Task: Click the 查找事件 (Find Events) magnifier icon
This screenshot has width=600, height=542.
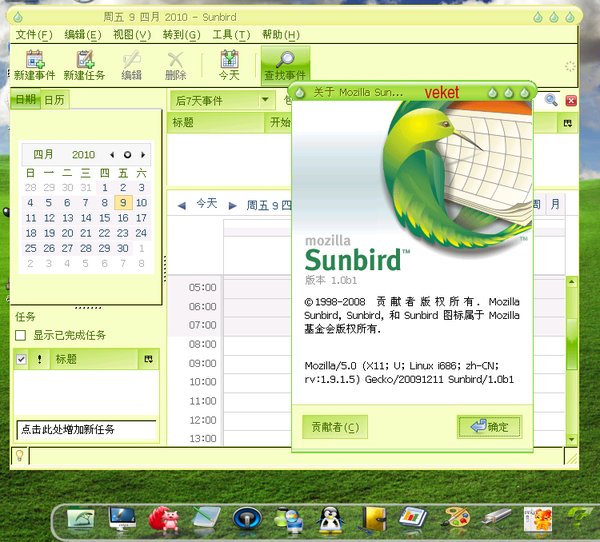Action: 285,61
